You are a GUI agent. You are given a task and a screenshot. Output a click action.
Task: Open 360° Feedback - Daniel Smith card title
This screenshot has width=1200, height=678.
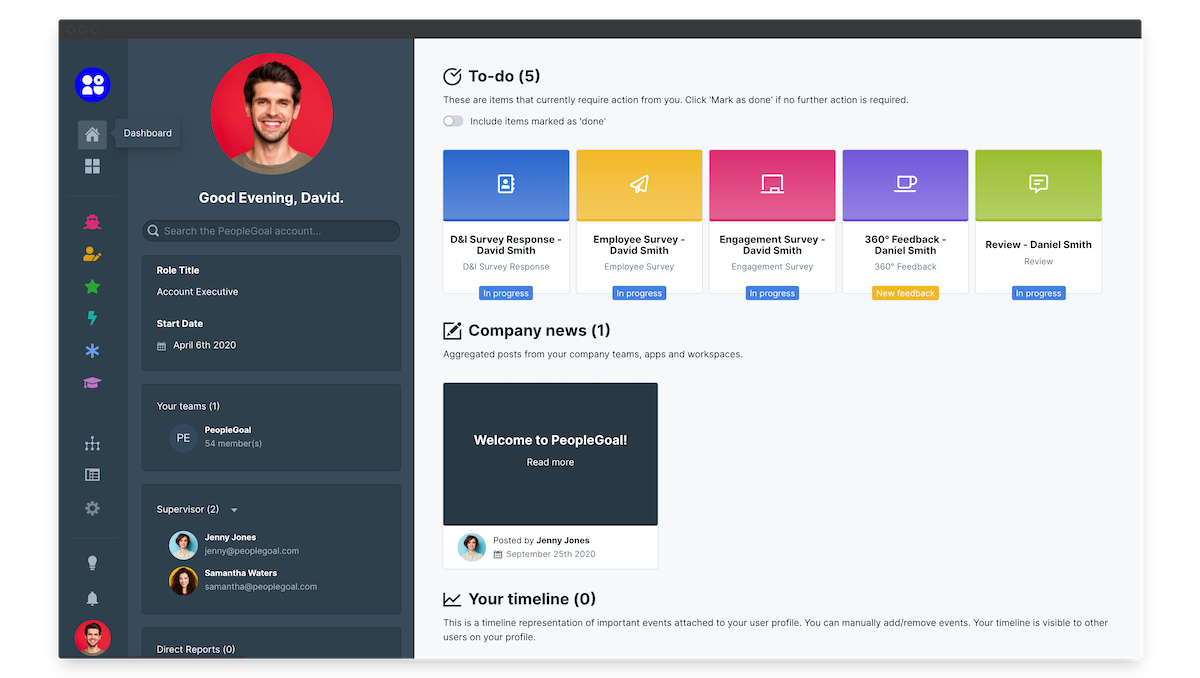(x=905, y=245)
